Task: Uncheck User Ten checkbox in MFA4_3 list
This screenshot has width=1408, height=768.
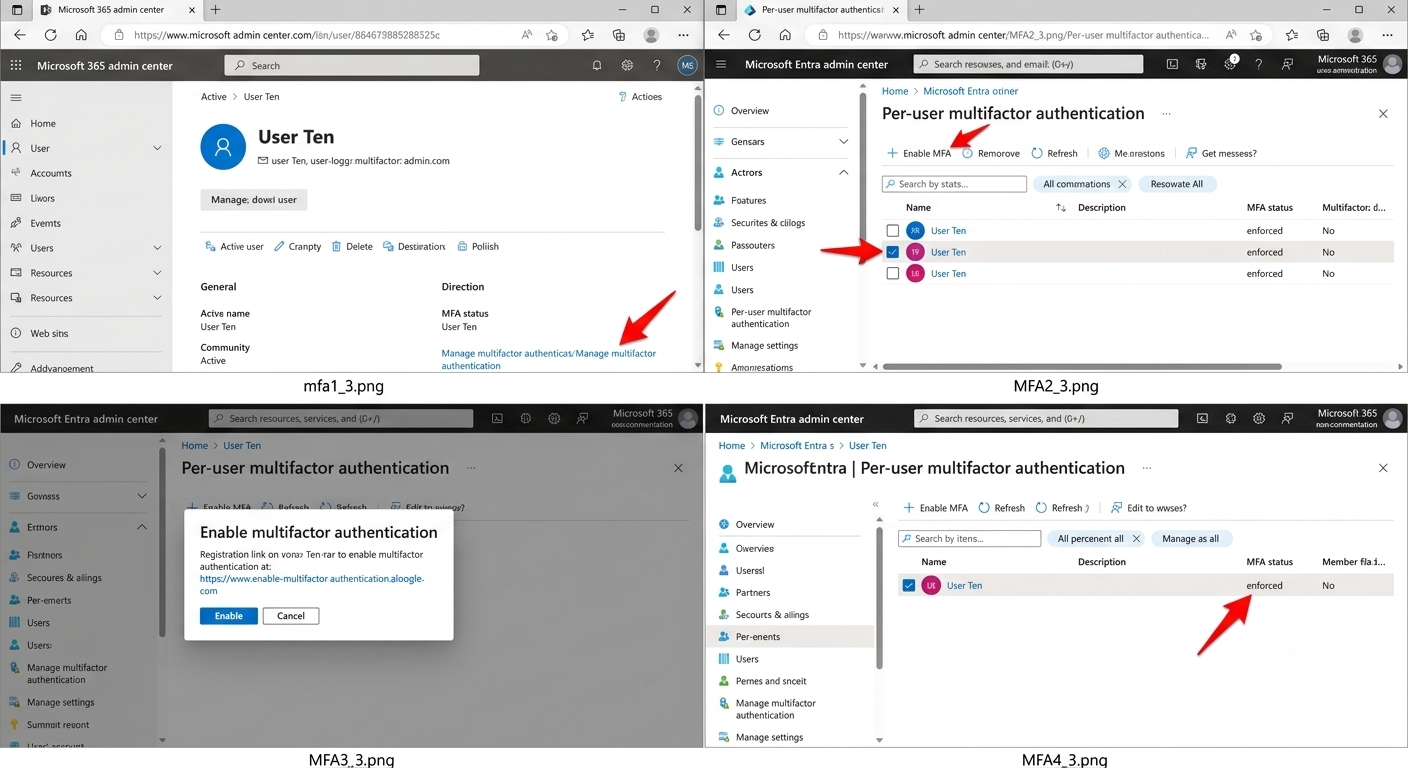Action: [909, 585]
